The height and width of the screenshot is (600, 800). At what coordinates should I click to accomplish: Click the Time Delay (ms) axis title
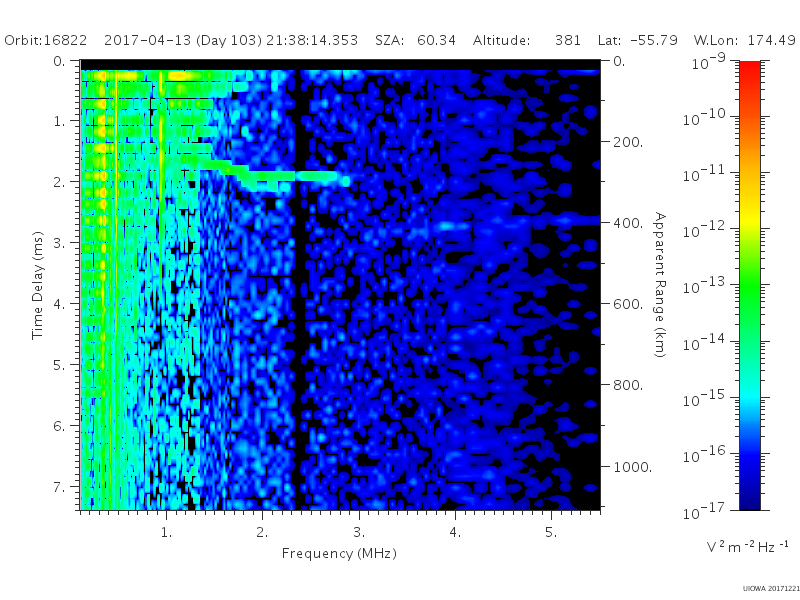tap(37, 286)
